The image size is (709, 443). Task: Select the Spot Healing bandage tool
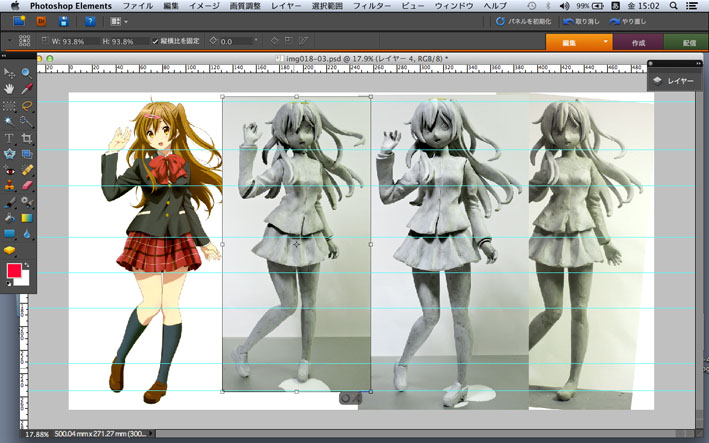click(x=27, y=170)
